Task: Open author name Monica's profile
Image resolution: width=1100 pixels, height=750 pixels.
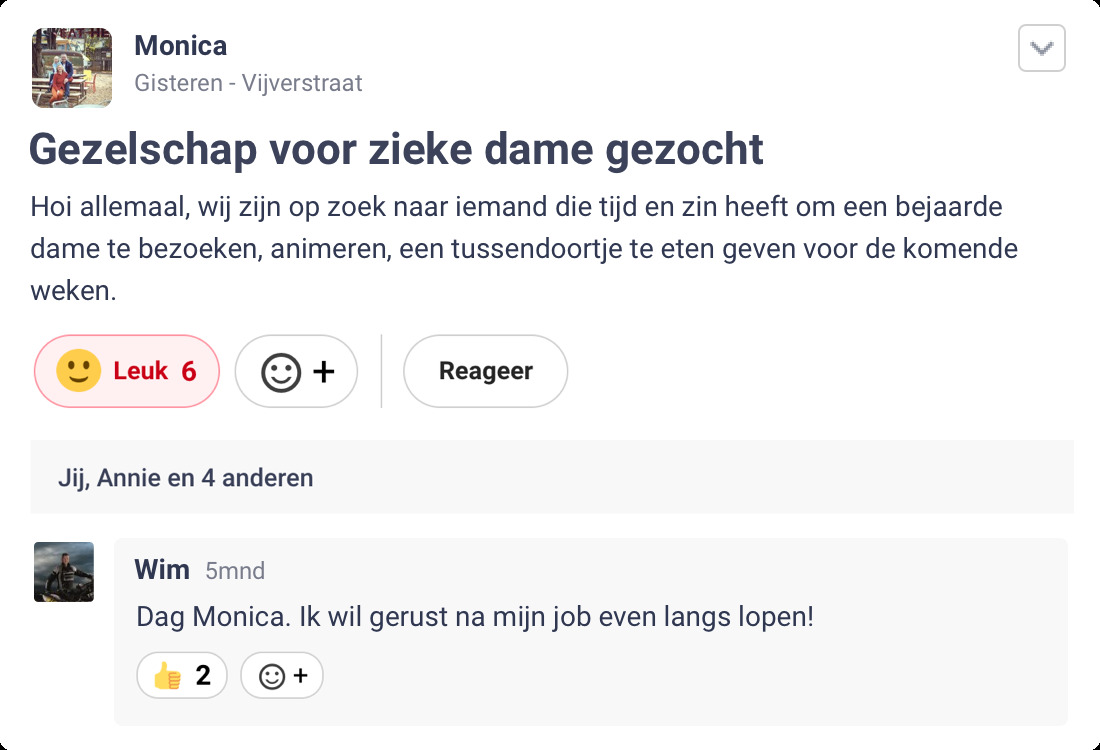Action: point(181,46)
